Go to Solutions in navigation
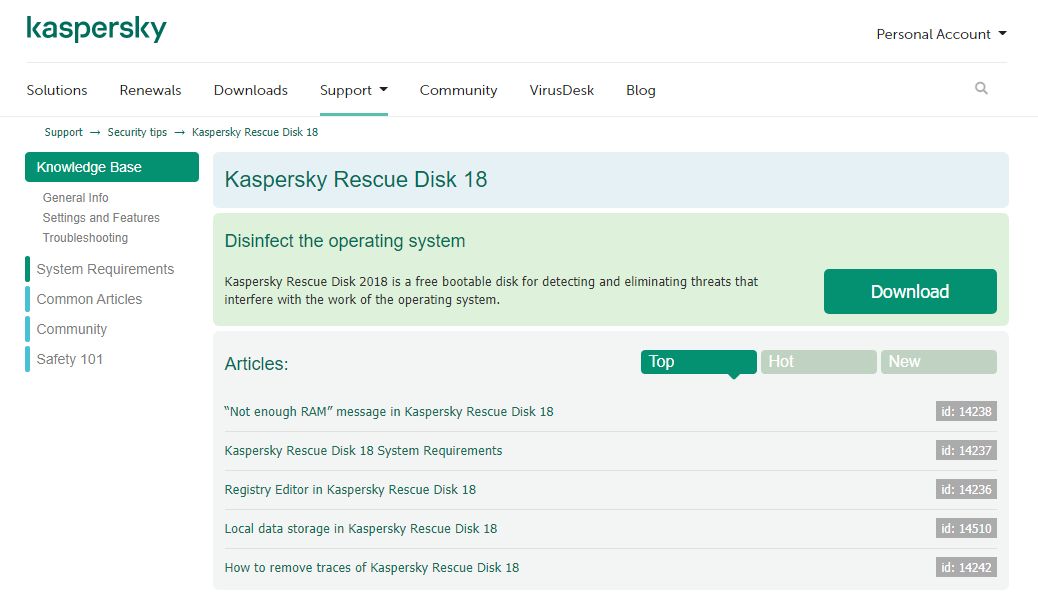This screenshot has width=1038, height=605. pyautogui.click(x=57, y=90)
